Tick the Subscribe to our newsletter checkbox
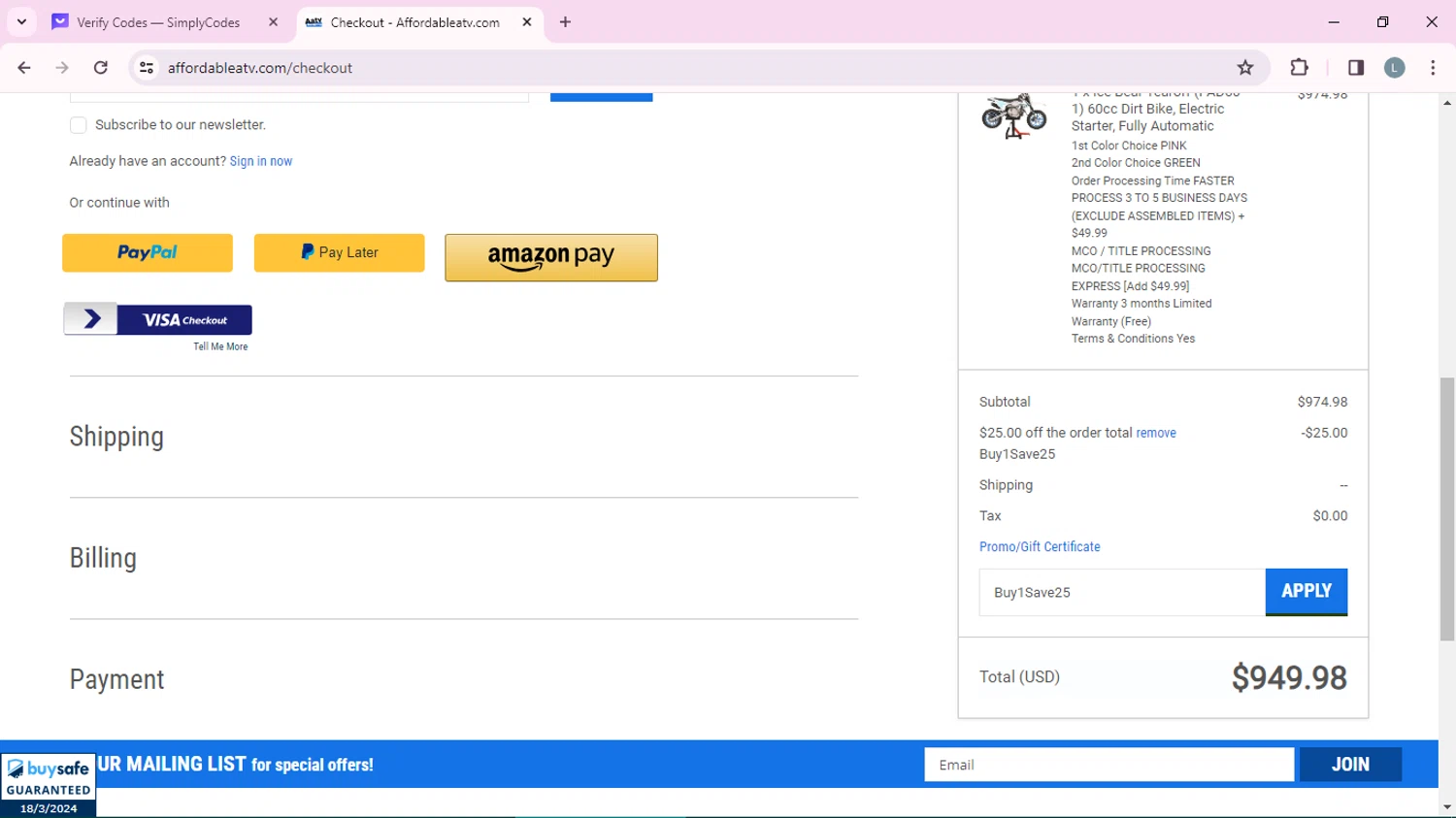1456x818 pixels. pos(79,125)
